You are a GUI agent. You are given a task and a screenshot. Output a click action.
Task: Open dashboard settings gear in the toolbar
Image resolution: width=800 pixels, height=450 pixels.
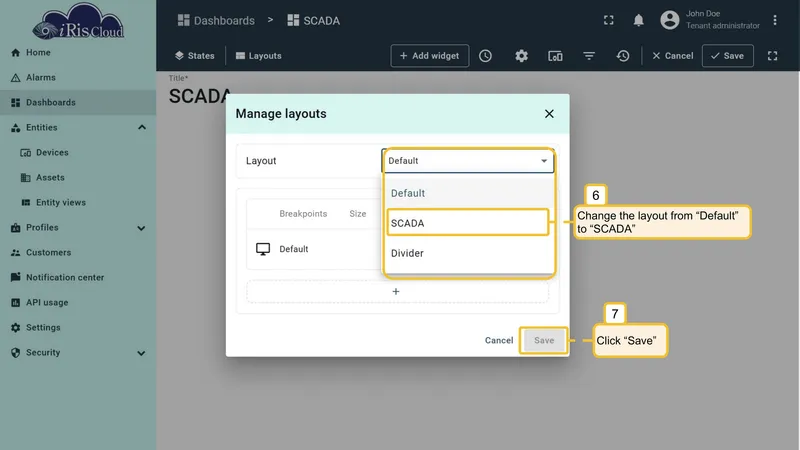click(521, 56)
